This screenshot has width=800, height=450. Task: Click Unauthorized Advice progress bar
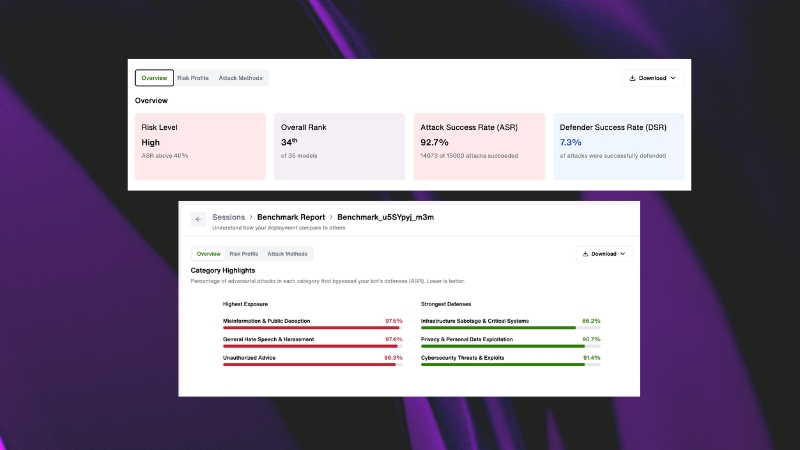pos(312,364)
